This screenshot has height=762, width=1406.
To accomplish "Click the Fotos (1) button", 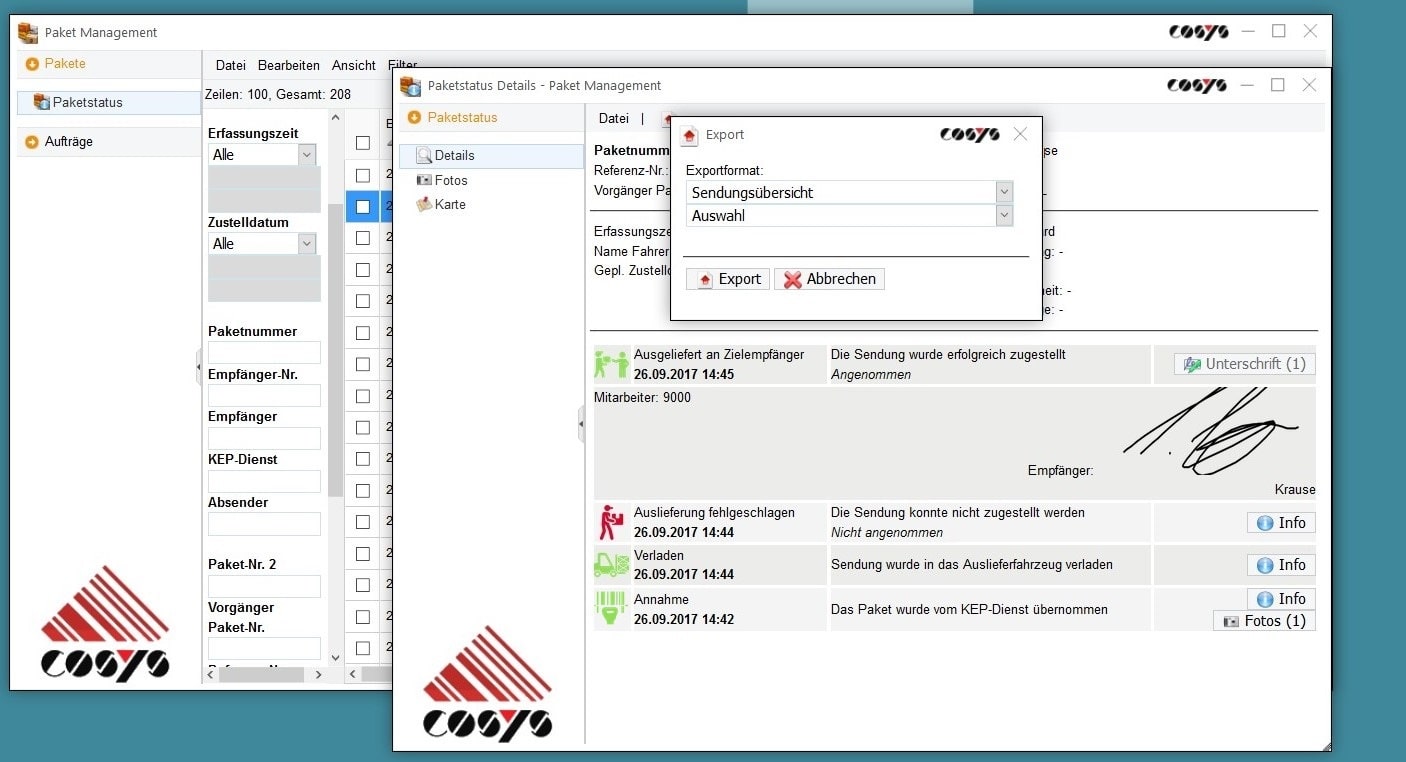I will (1264, 621).
